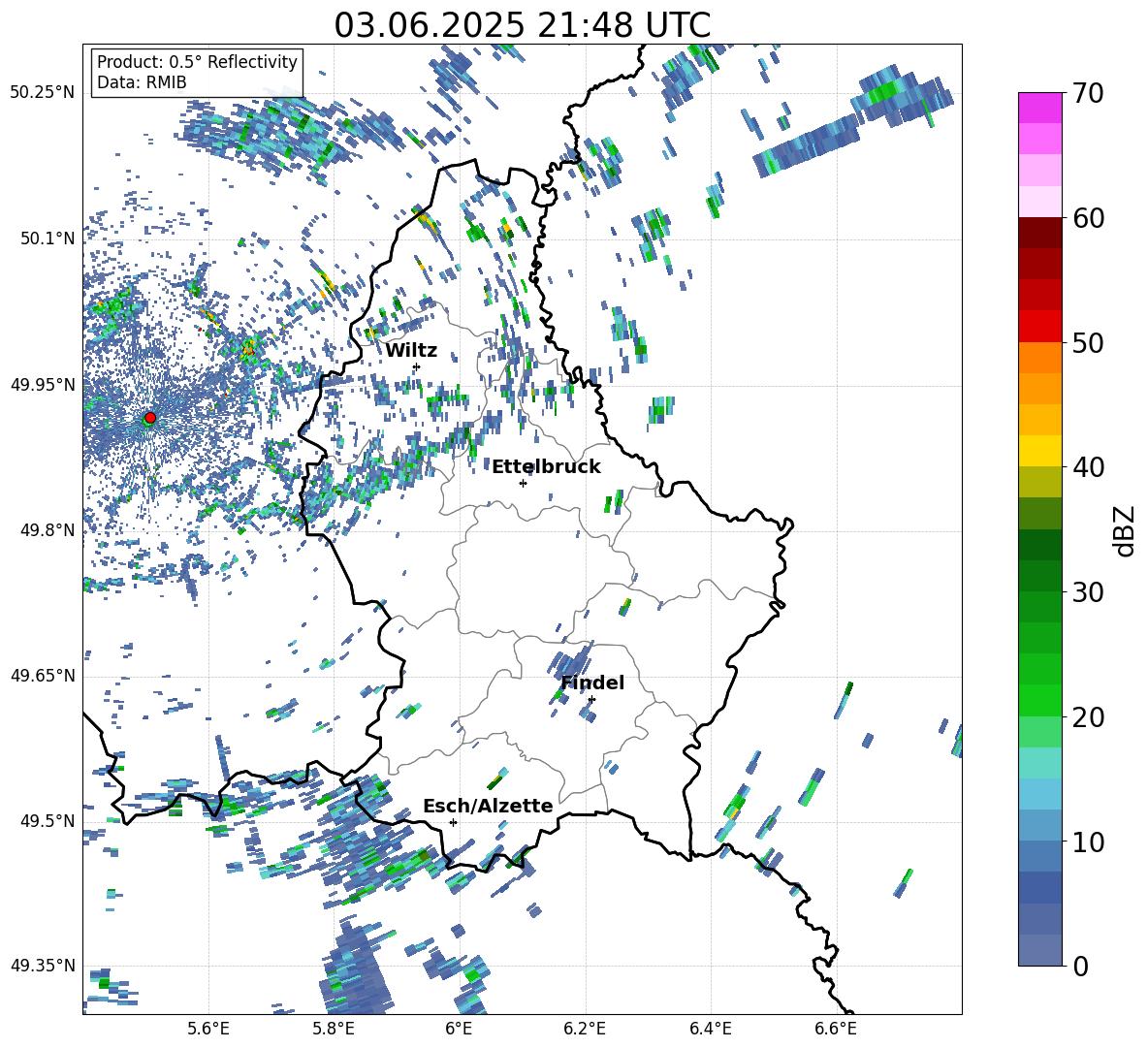Click the 6.6°E longitude label
The width and height of the screenshot is (1148, 1048).
click(x=836, y=1029)
